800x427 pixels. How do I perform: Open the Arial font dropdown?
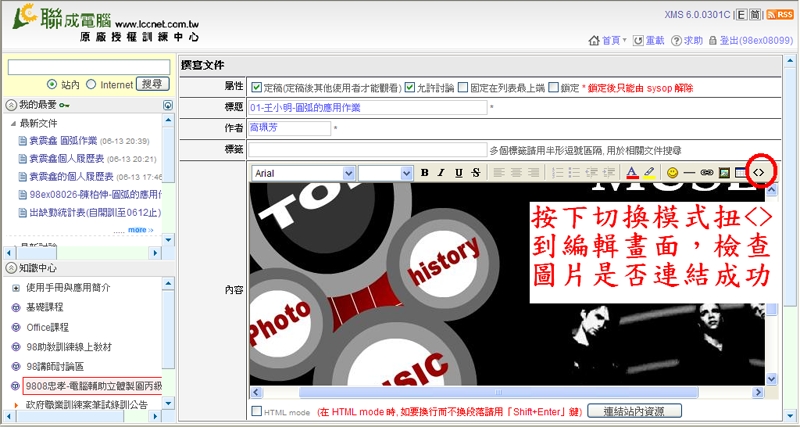coord(302,172)
